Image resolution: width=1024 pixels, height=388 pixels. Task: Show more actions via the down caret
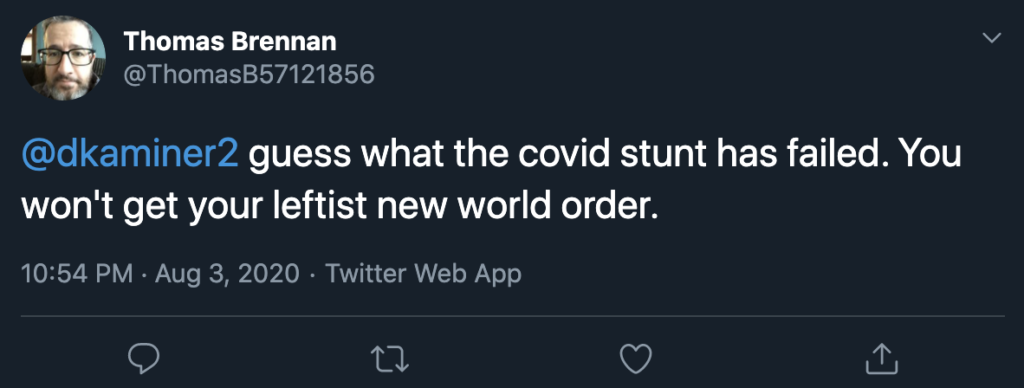992,38
